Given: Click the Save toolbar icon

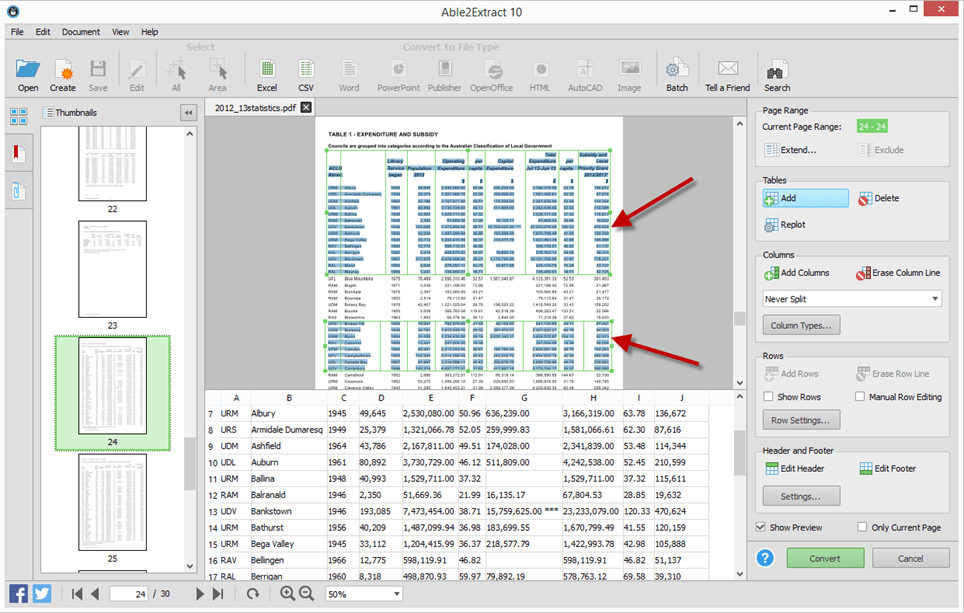Looking at the screenshot, I should [98, 75].
